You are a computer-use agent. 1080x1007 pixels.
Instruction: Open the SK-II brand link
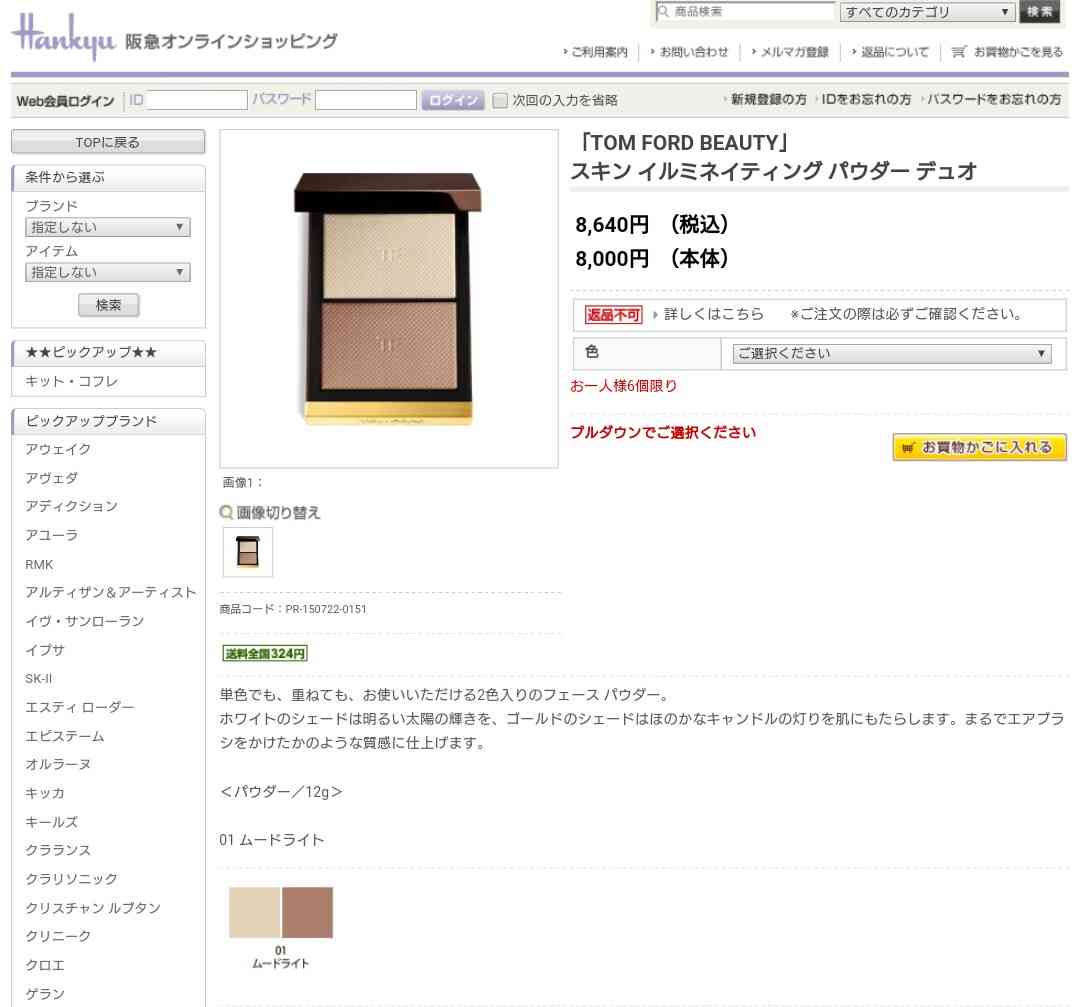[39, 678]
